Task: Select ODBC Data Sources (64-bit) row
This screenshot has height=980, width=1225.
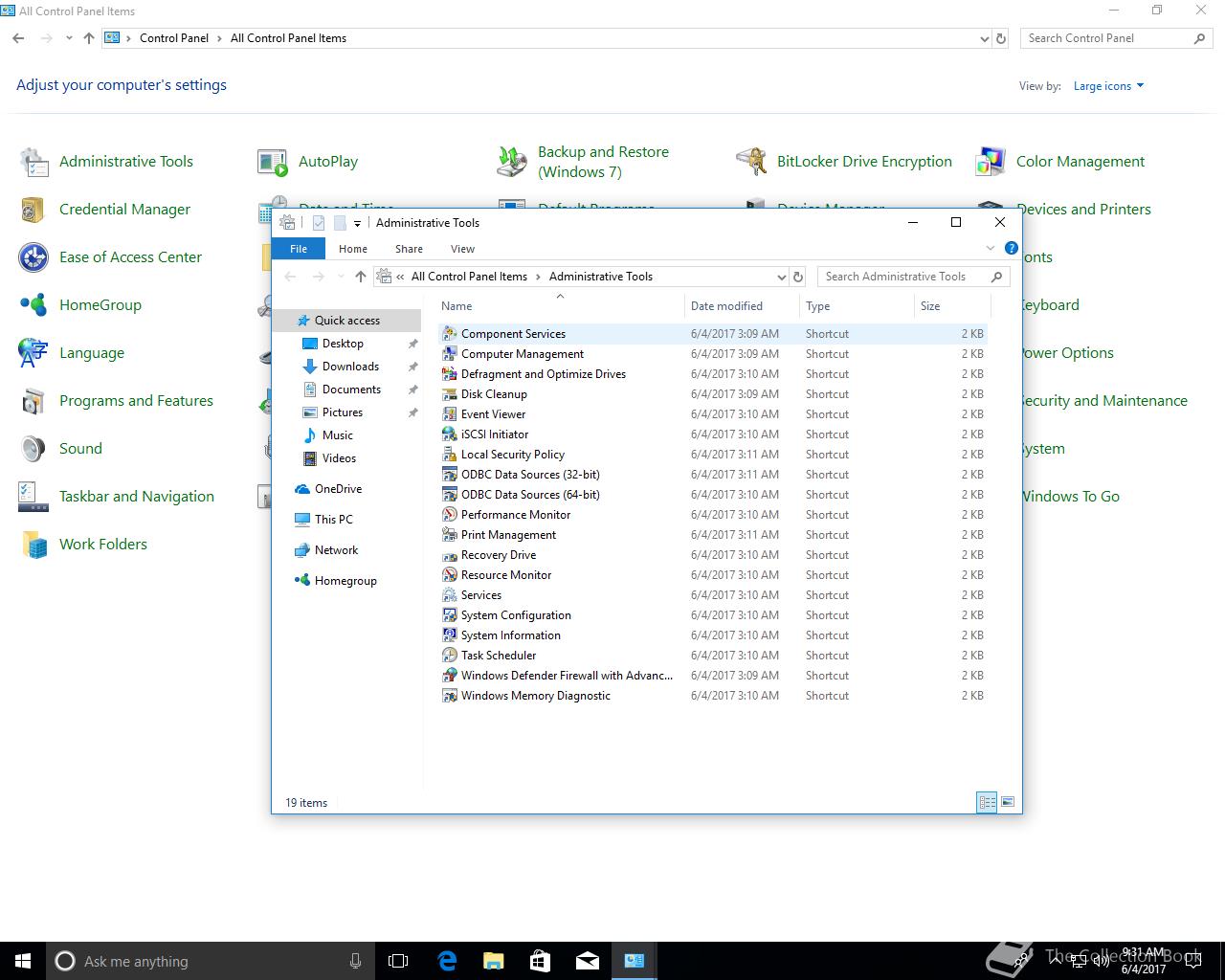Action: pos(713,495)
